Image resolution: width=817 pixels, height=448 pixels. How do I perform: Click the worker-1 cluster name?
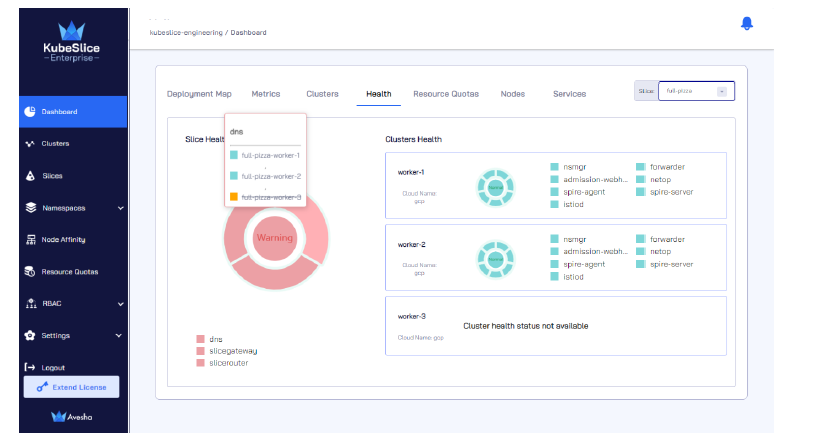411,172
